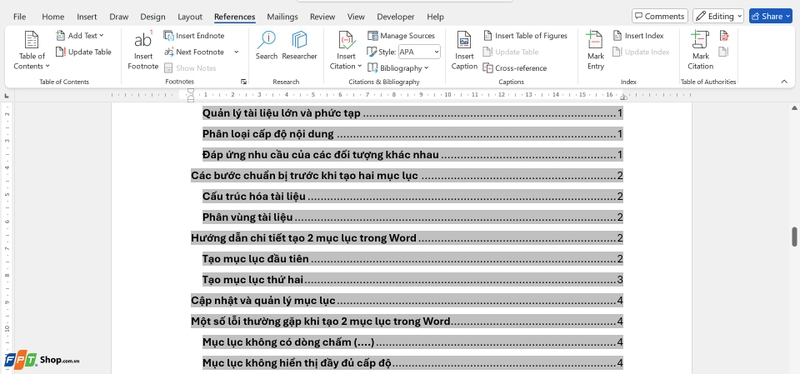This screenshot has width=800, height=374.
Task: Click Mark Citation
Action: click(701, 51)
